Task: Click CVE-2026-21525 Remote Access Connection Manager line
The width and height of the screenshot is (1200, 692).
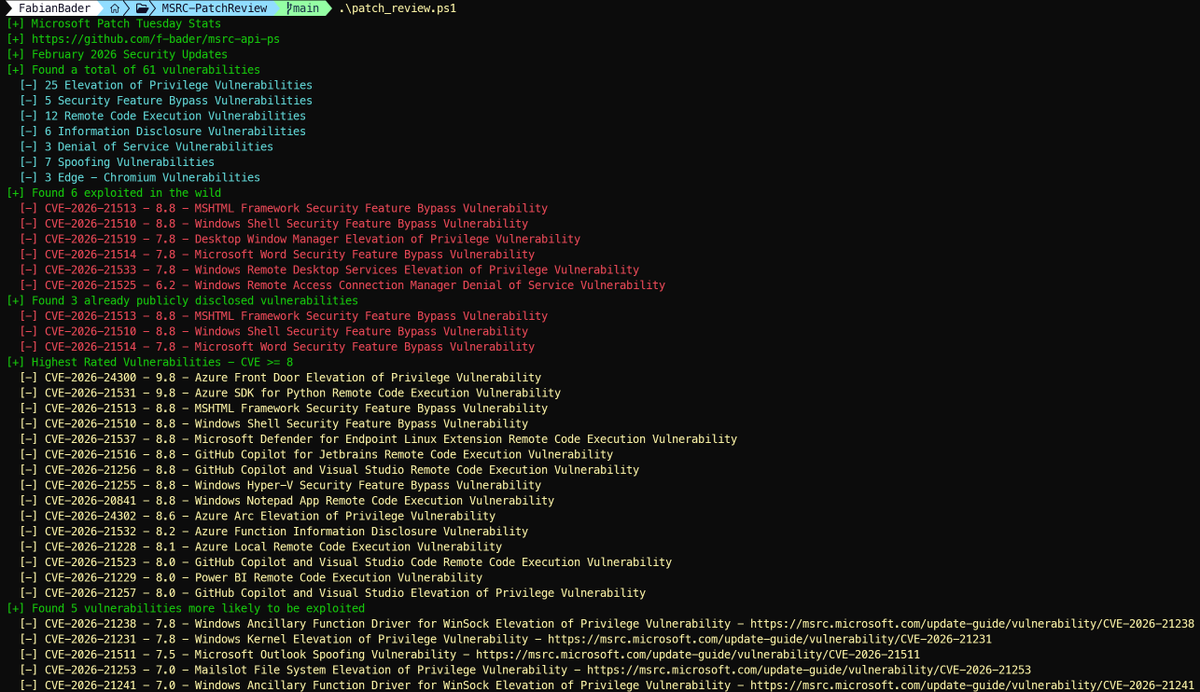Action: coord(342,285)
